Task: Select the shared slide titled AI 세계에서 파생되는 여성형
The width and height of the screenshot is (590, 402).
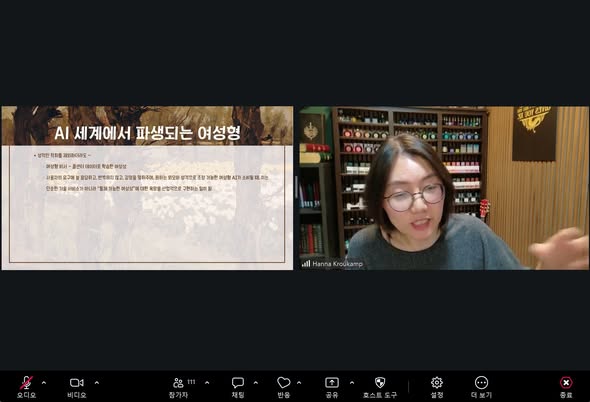Action: (x=147, y=188)
